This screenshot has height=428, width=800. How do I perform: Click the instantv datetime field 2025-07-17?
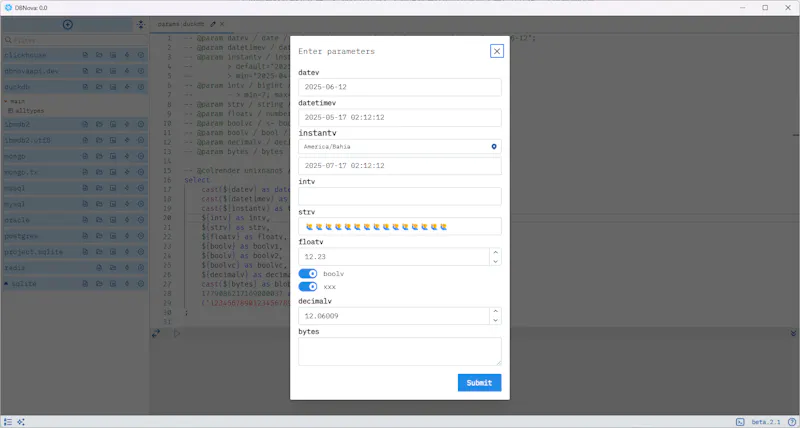pos(399,166)
